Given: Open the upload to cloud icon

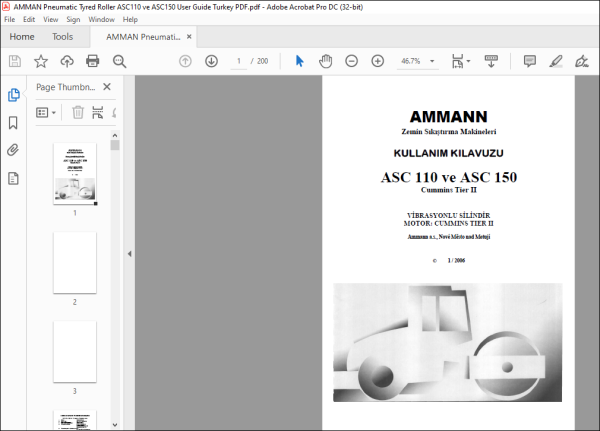Looking at the screenshot, I should coord(67,61).
